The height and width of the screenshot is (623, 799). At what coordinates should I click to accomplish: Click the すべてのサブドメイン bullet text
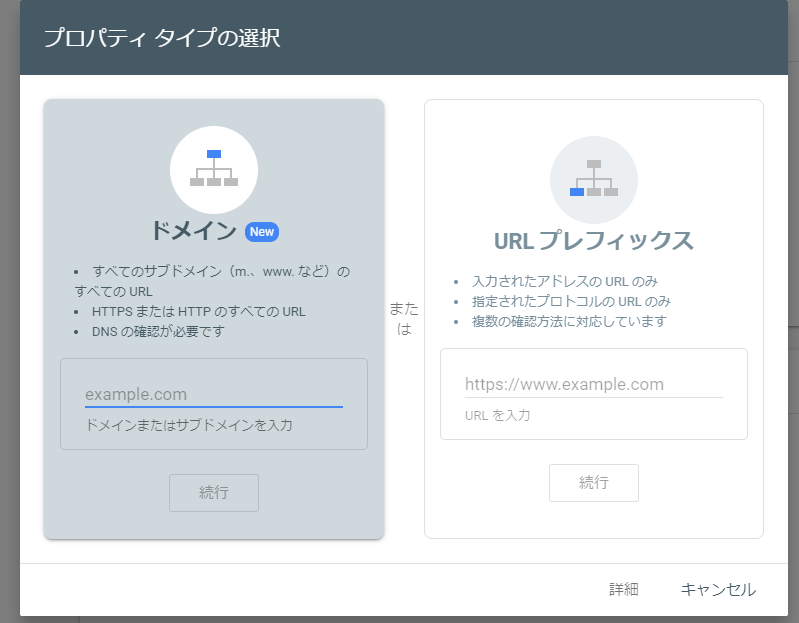[221, 271]
